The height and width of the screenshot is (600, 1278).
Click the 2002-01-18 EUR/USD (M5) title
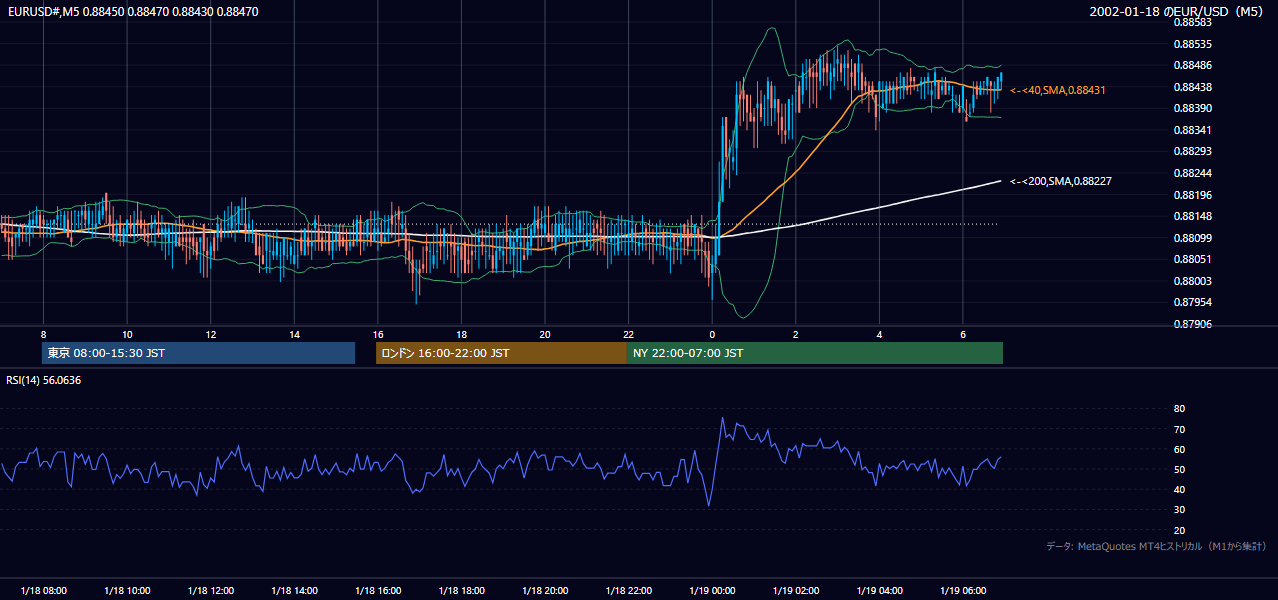[x=1177, y=12]
